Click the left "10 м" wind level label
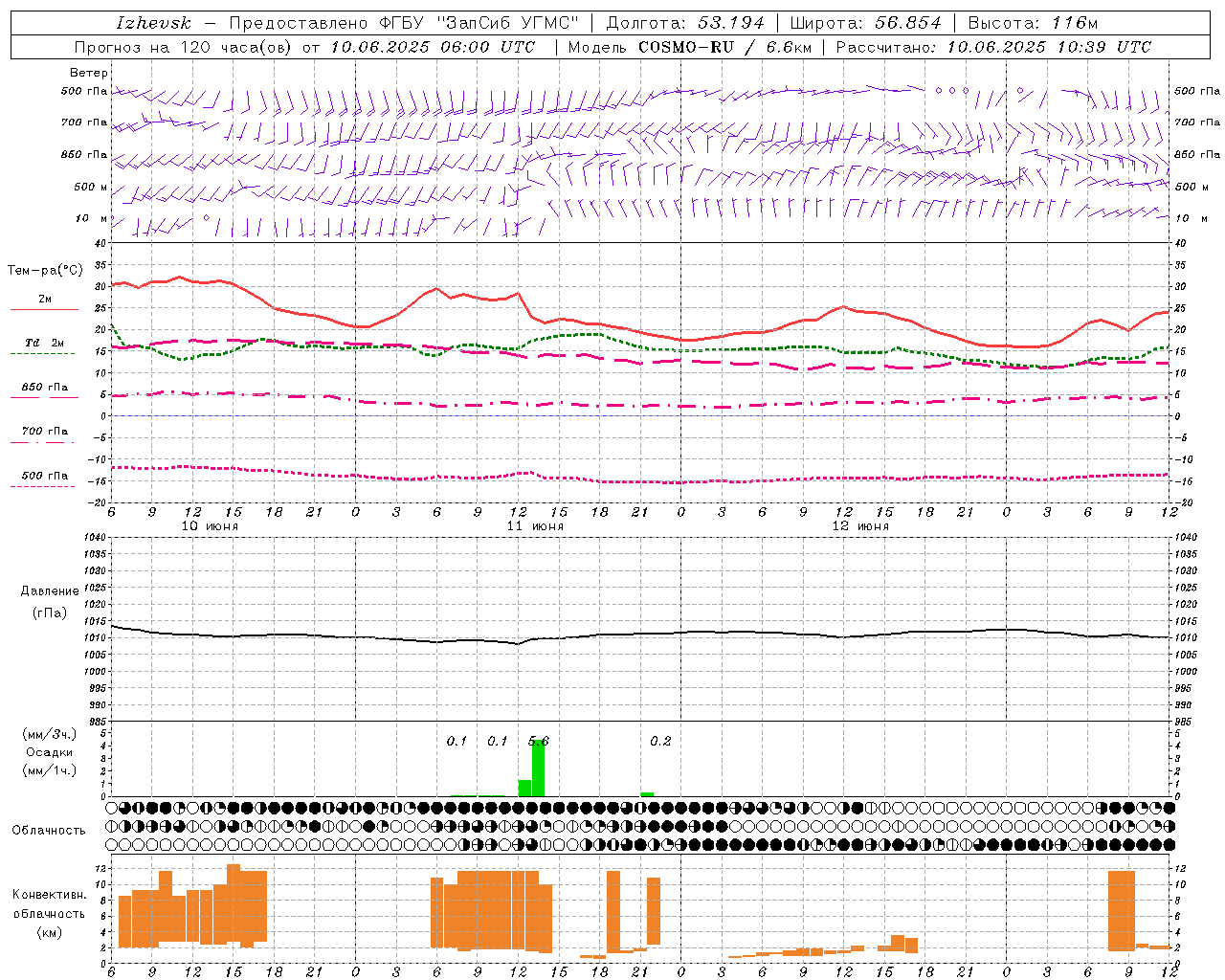This screenshot has width=1225, height=980. tap(92, 218)
